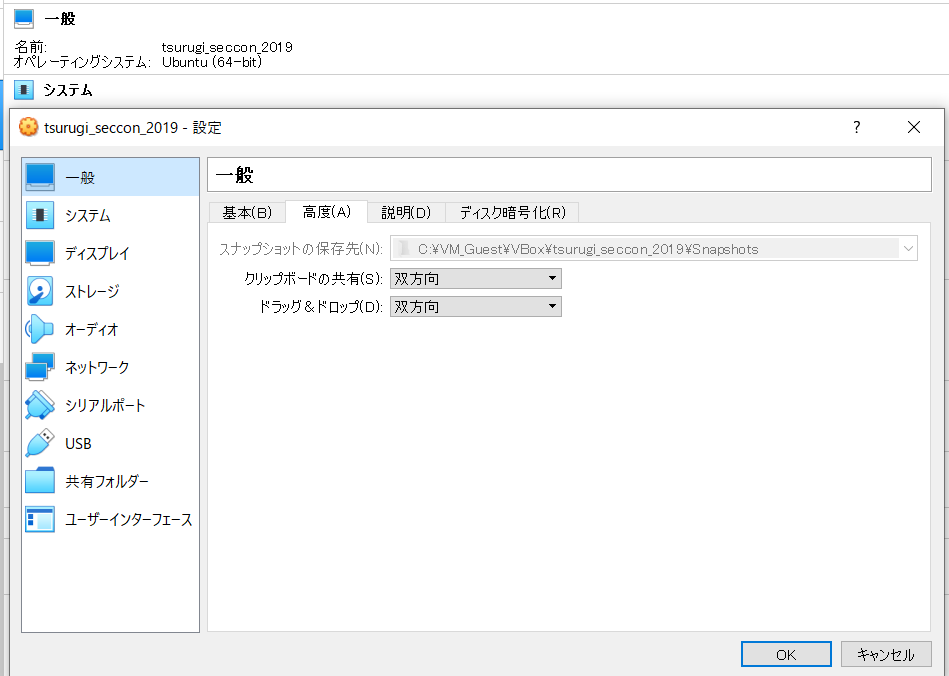
Task: Click the name value tsurugi_seccon_2019 in background
Action: click(x=227, y=47)
